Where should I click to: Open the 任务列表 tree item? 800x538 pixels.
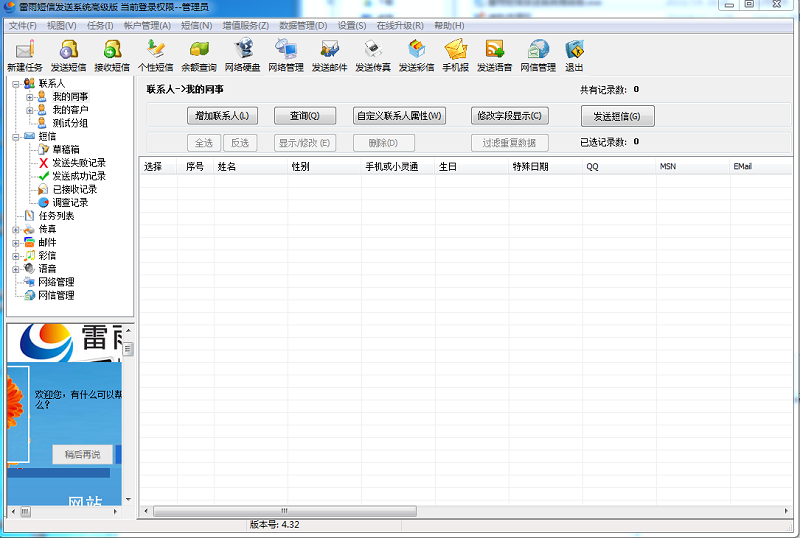click(57, 216)
